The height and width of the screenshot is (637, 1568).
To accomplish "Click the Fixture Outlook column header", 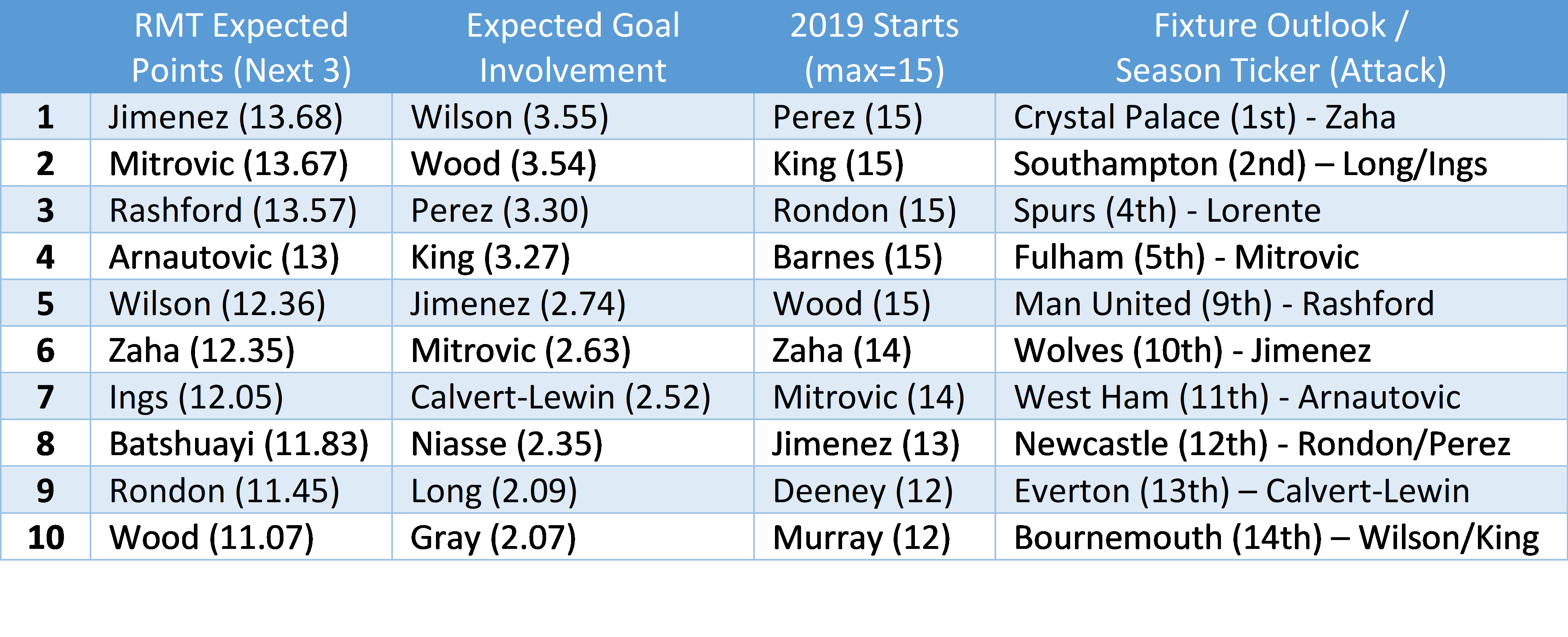I will (1281, 47).
